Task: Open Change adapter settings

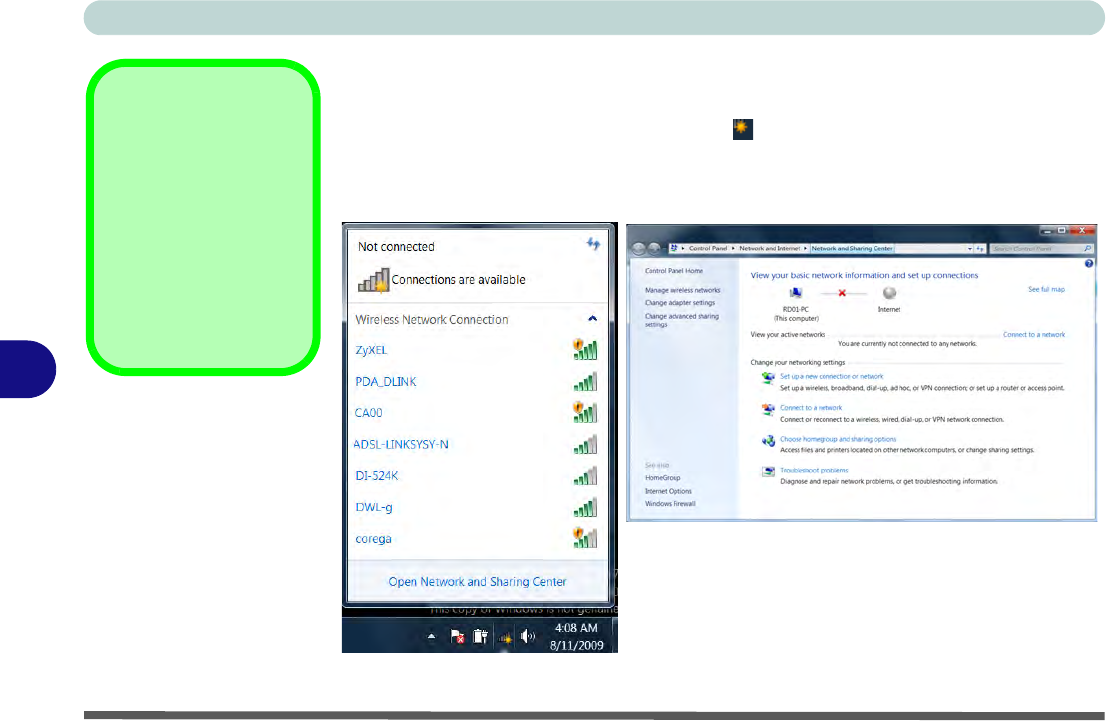Action: pos(679,303)
